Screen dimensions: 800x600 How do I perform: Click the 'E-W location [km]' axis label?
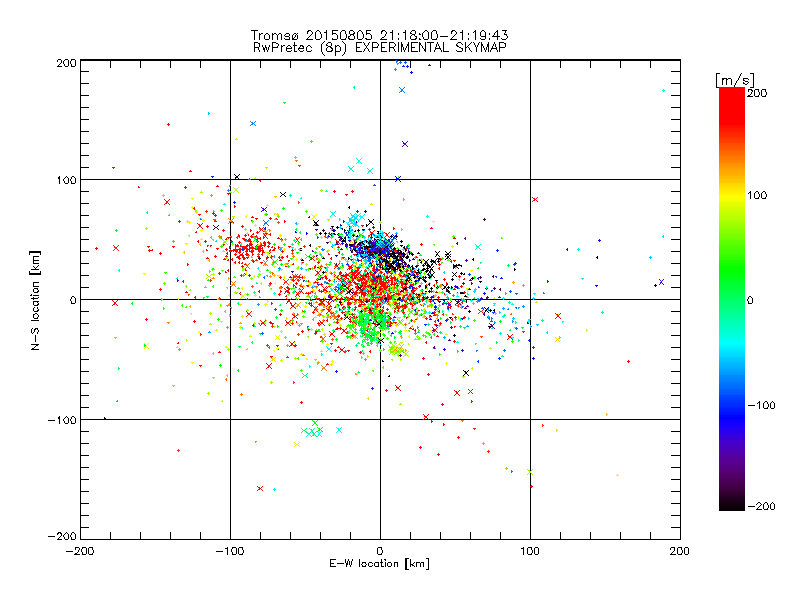click(x=379, y=564)
